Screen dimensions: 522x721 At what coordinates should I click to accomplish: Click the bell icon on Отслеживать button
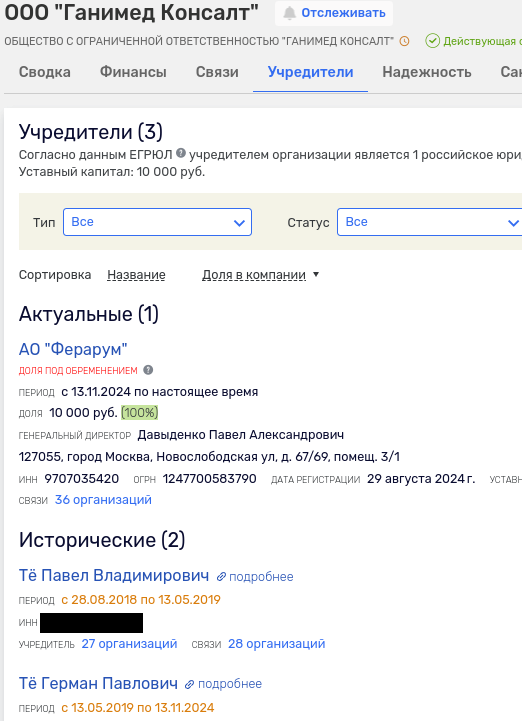click(x=289, y=13)
